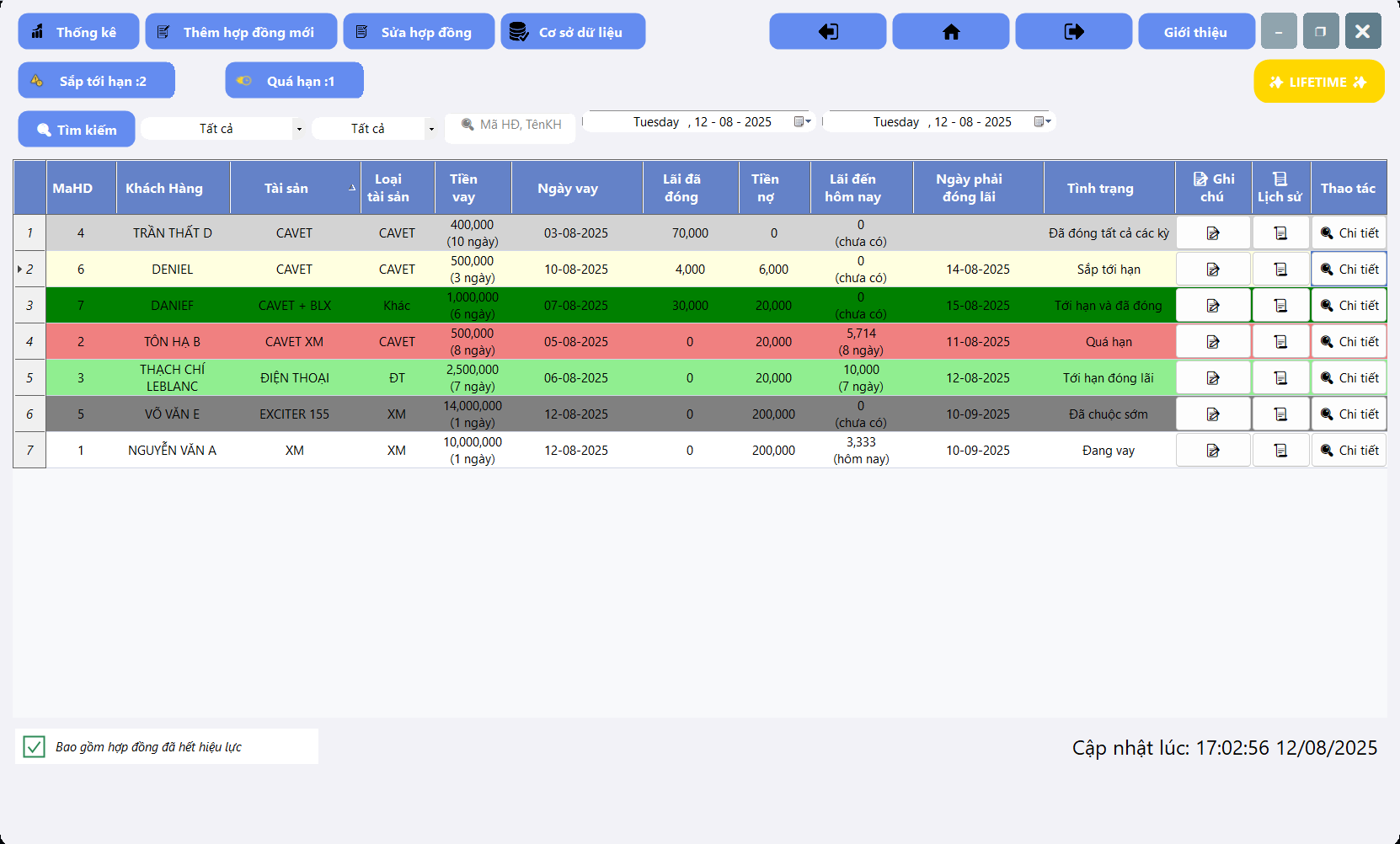Open Chi tiết for DANIEF

[1349, 306]
